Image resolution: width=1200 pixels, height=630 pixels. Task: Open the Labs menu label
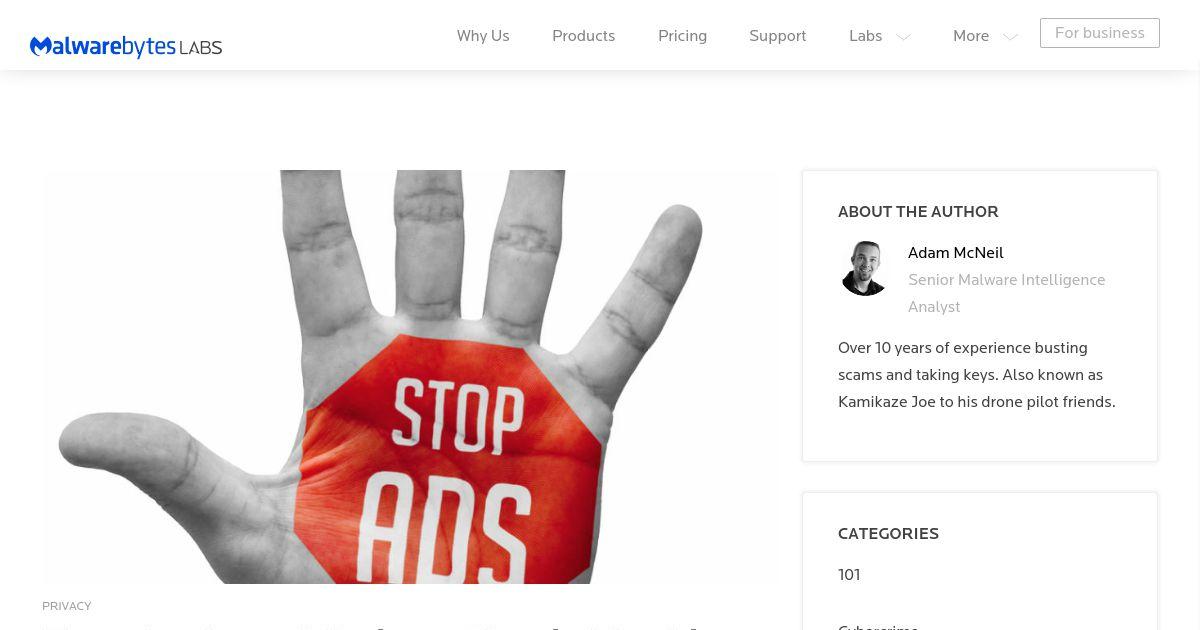(x=866, y=36)
